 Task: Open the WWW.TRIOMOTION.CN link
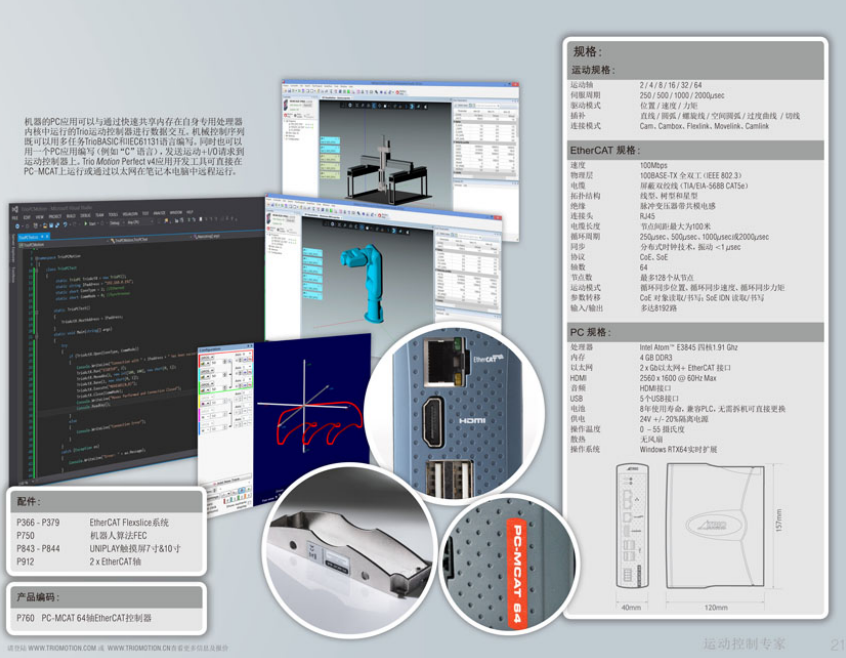(139, 648)
